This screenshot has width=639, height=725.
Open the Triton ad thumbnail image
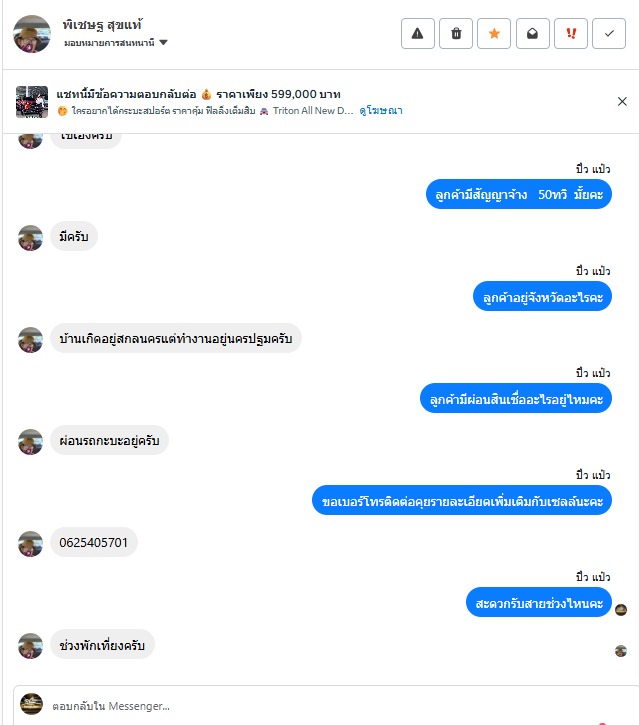click(32, 102)
